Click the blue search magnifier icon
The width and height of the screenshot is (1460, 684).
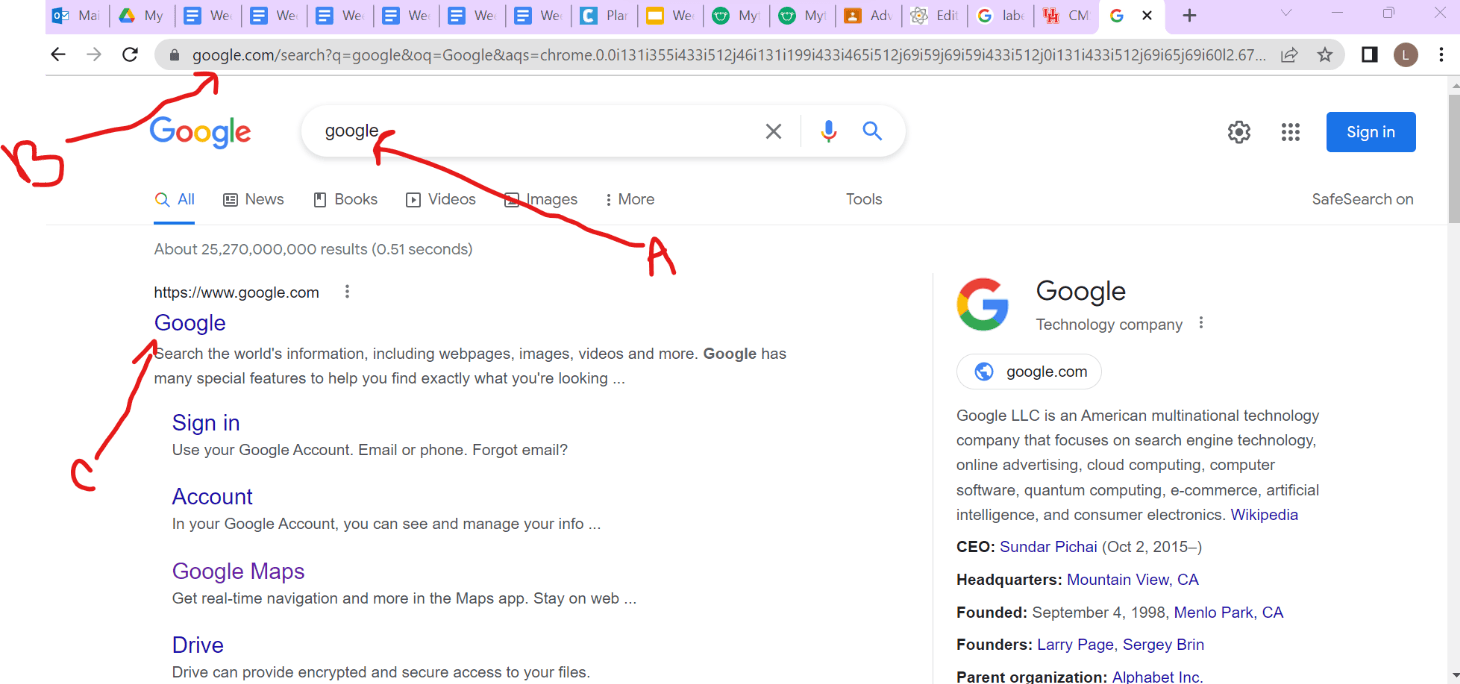point(872,131)
